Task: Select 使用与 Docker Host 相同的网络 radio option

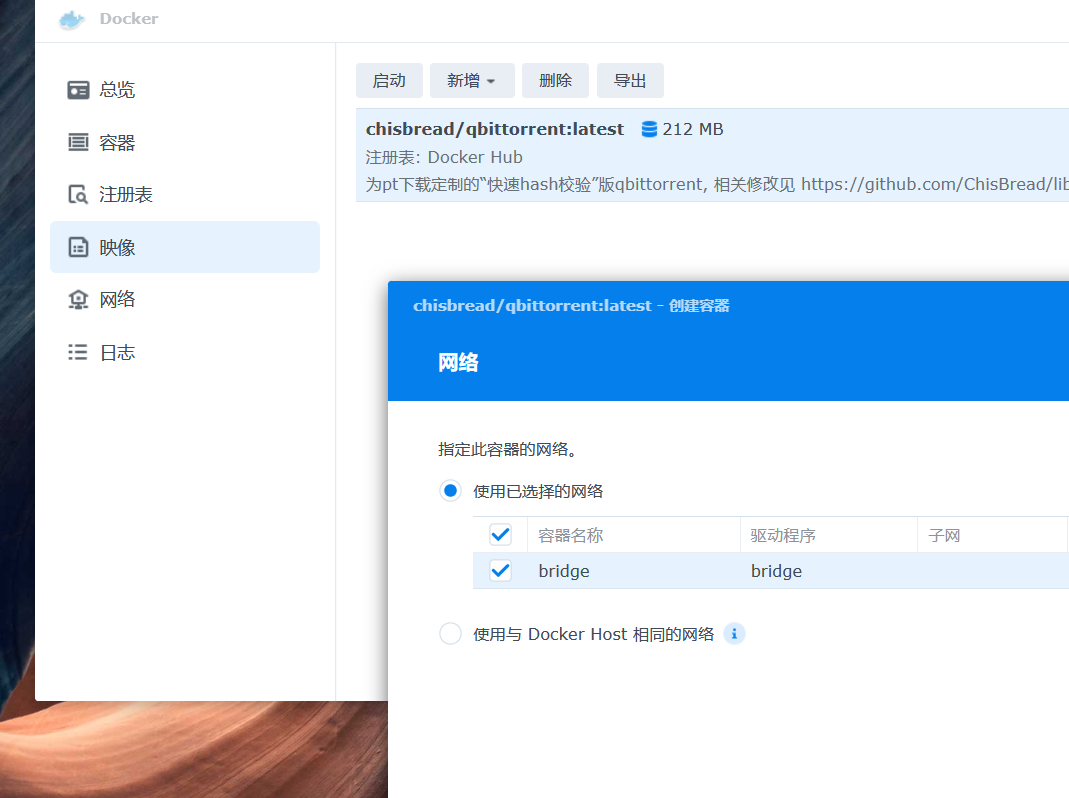Action: pyautogui.click(x=450, y=634)
